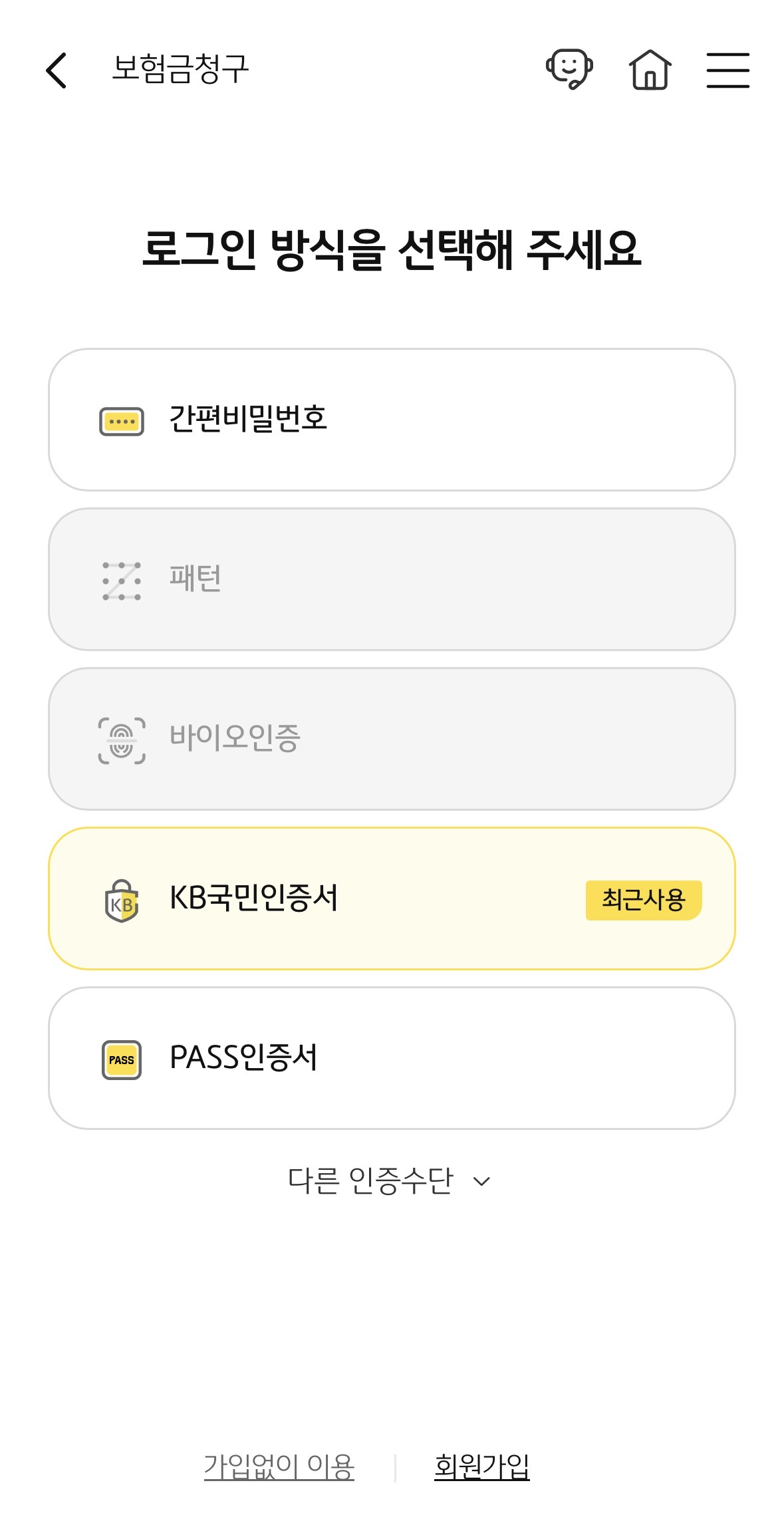Tap the yellow PASS logo icon
784x1523 pixels.
122,1059
